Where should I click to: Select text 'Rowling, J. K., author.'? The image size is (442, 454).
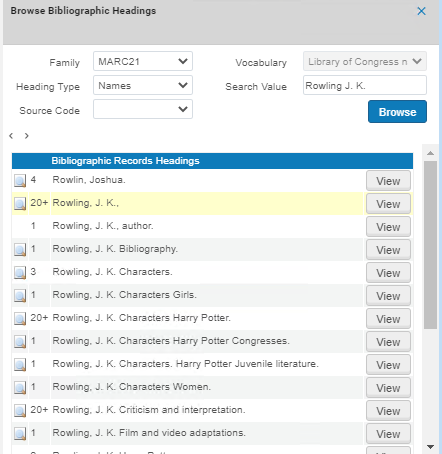click(103, 226)
